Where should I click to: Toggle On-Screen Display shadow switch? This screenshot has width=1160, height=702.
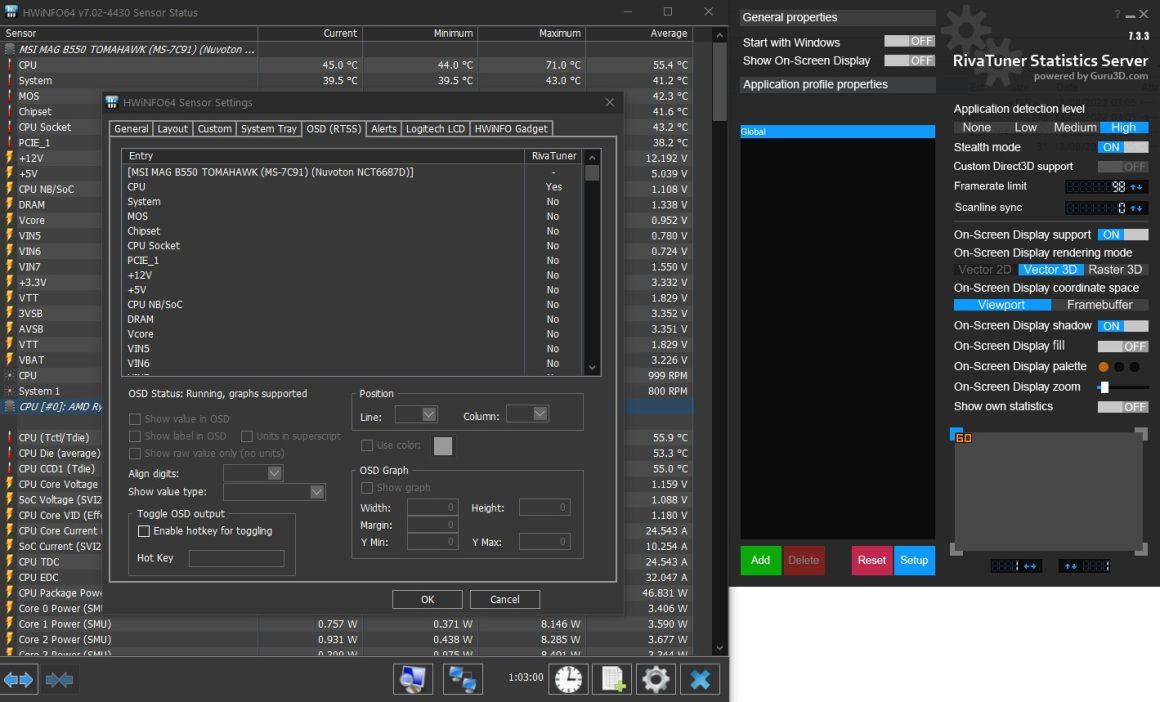point(1123,325)
